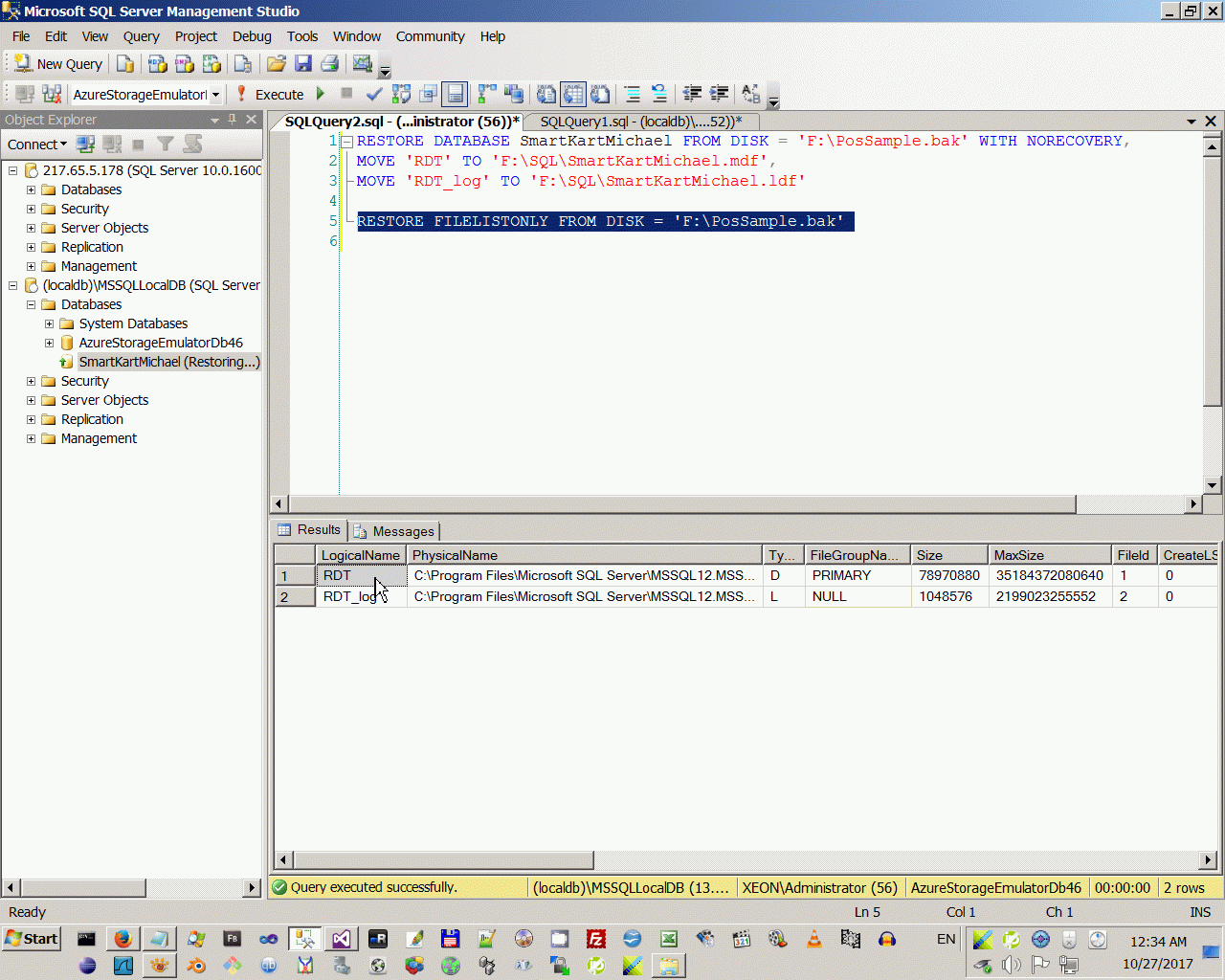Screen dimensions: 1225x980
Task: Switch to the Messages tab
Action: tap(394, 531)
